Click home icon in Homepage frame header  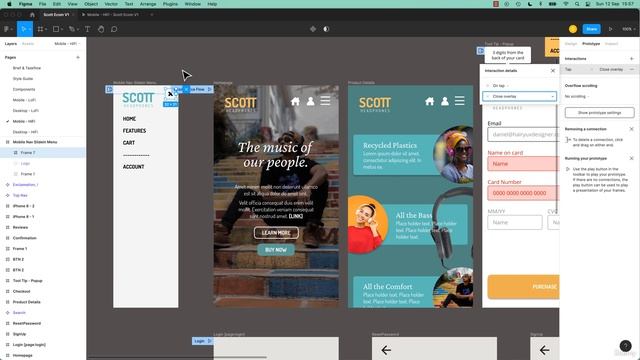tap(296, 101)
